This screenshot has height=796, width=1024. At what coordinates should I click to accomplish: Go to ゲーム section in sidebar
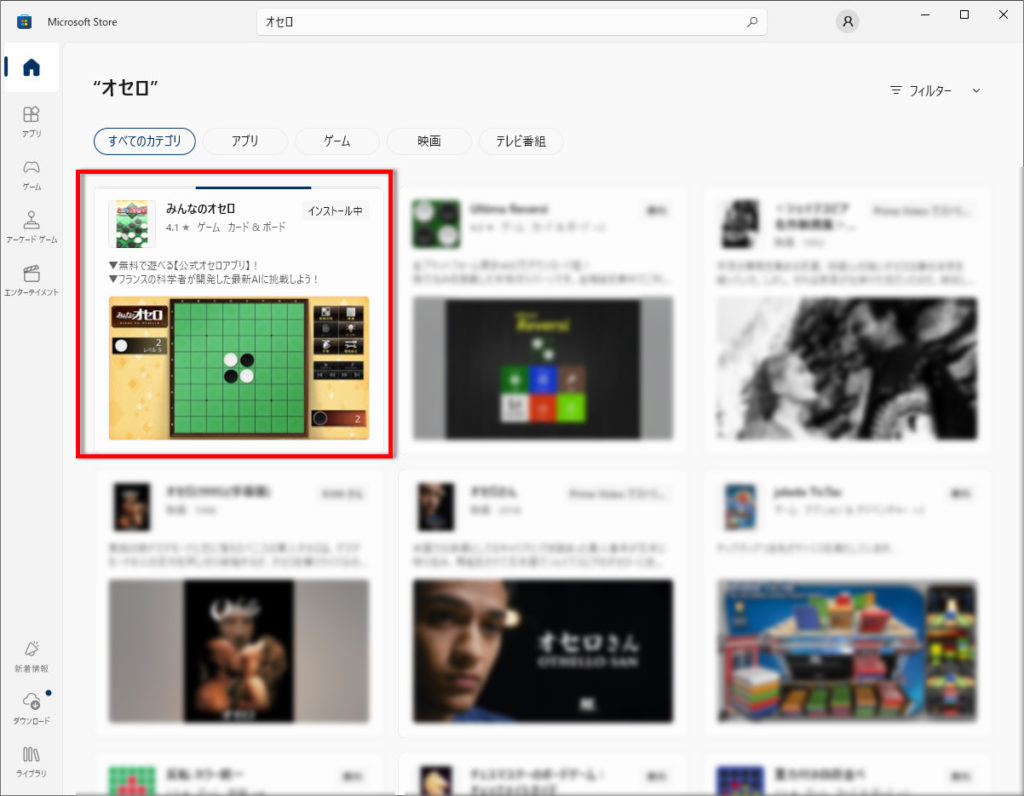point(31,173)
